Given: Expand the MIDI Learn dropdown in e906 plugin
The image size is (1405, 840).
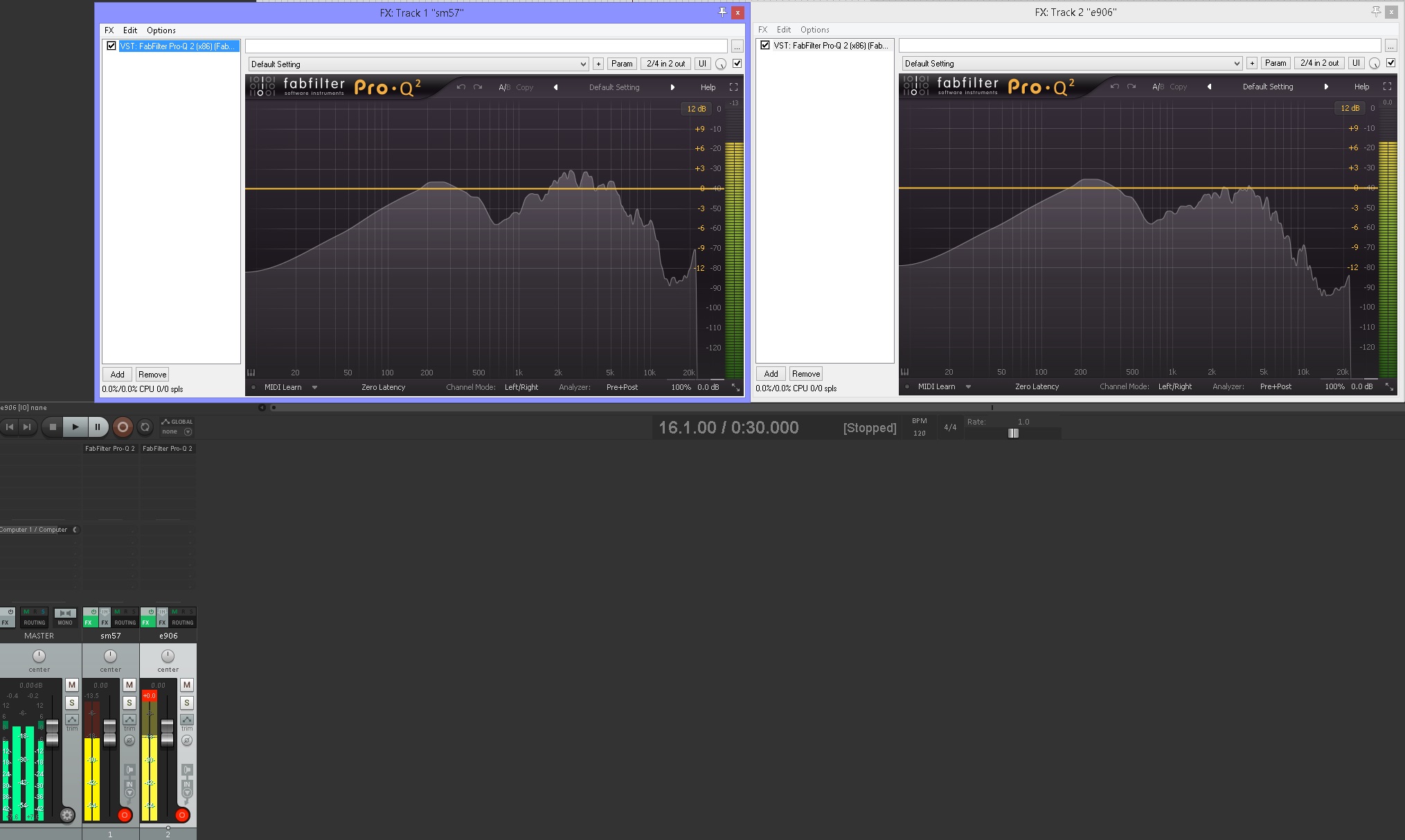Looking at the screenshot, I should click(x=968, y=386).
